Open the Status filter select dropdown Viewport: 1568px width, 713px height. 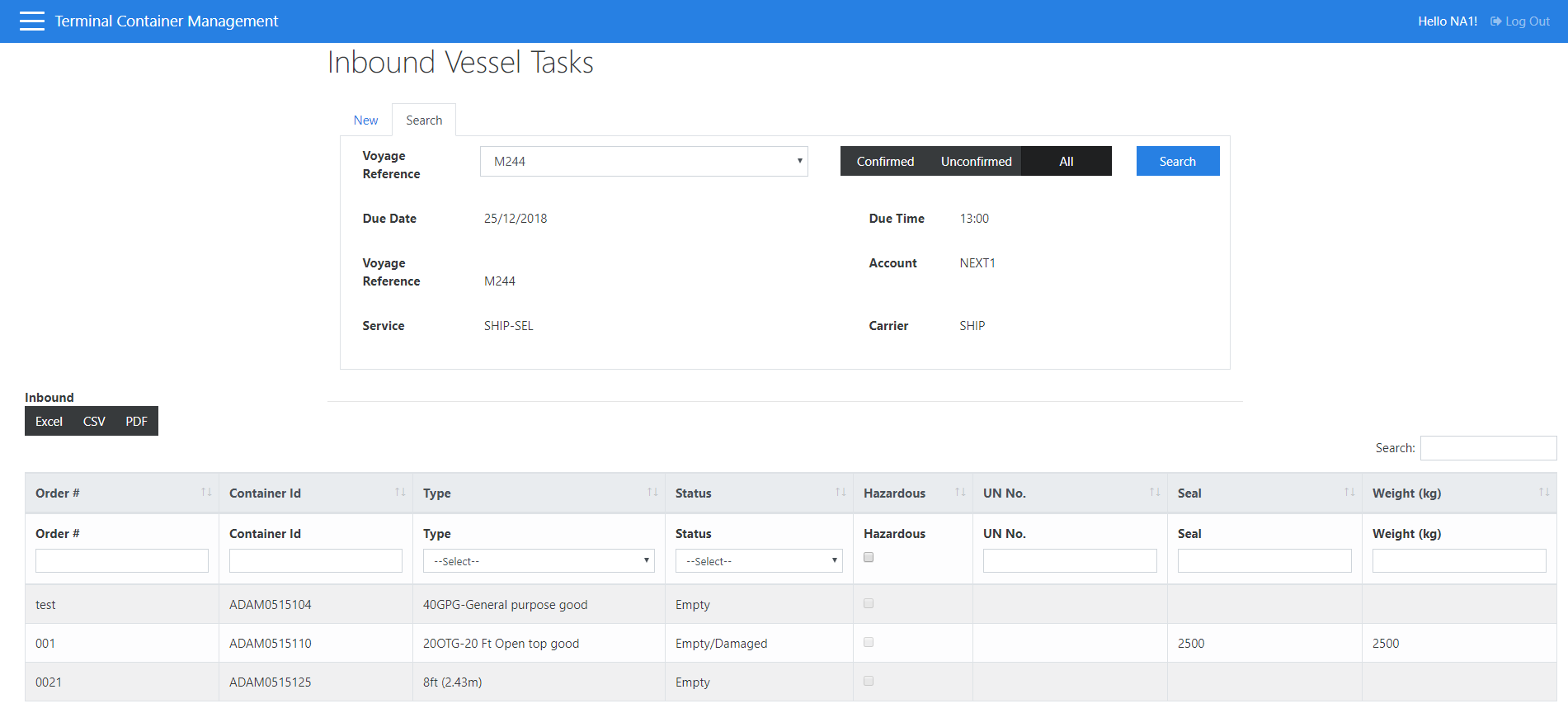[x=759, y=561]
